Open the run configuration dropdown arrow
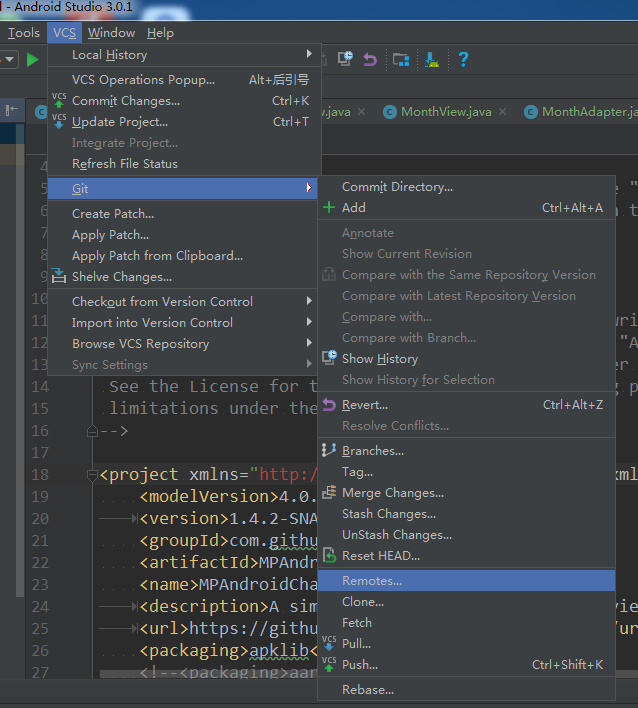Viewport: 638px width, 708px height. pos(9,59)
